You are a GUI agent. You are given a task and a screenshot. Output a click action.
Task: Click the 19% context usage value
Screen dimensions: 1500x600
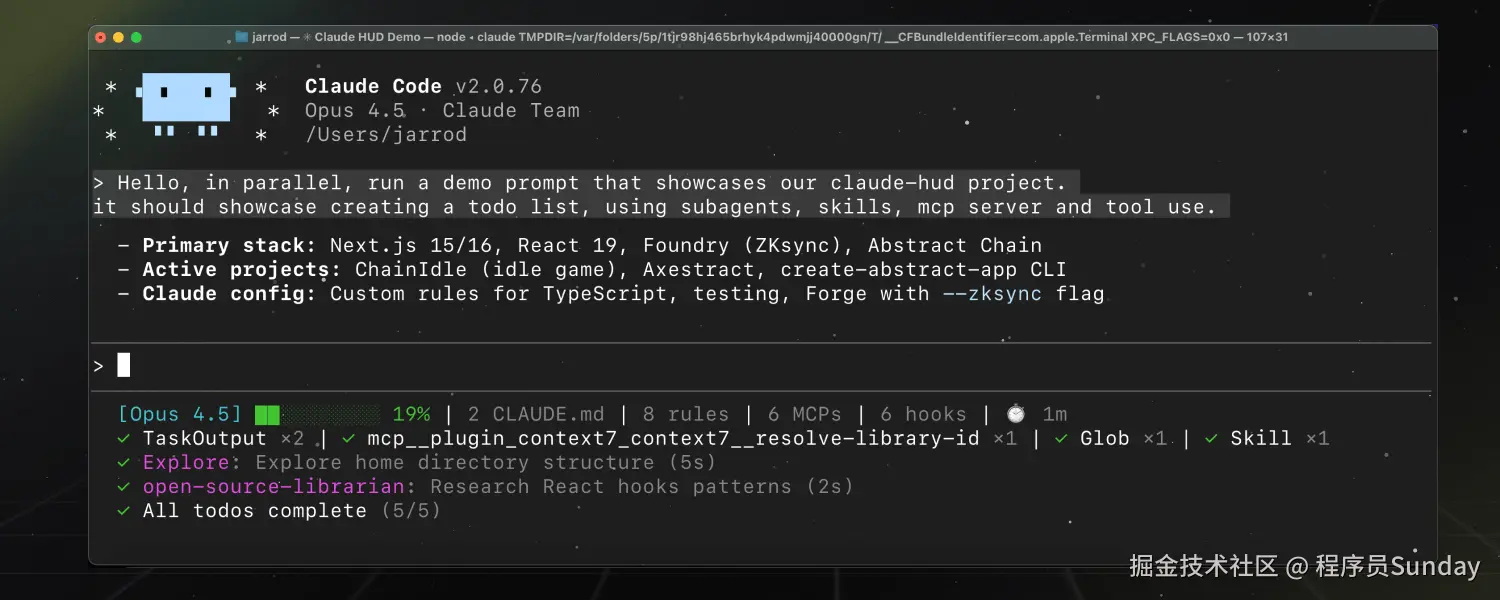point(411,414)
